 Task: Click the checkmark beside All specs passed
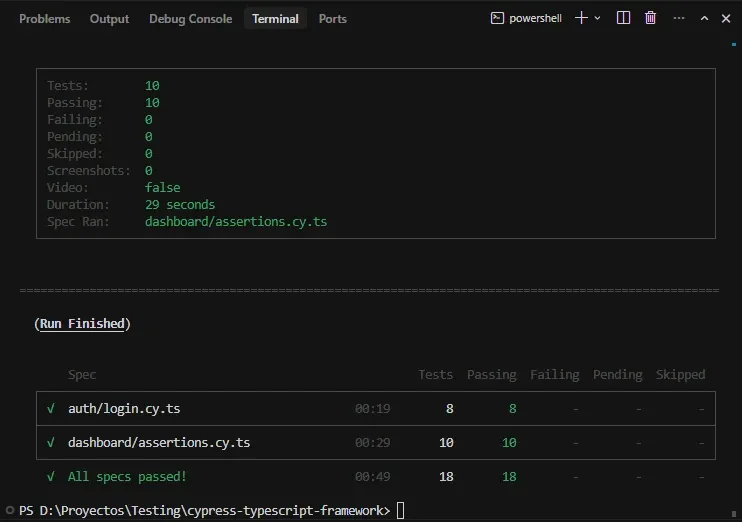[51, 477]
